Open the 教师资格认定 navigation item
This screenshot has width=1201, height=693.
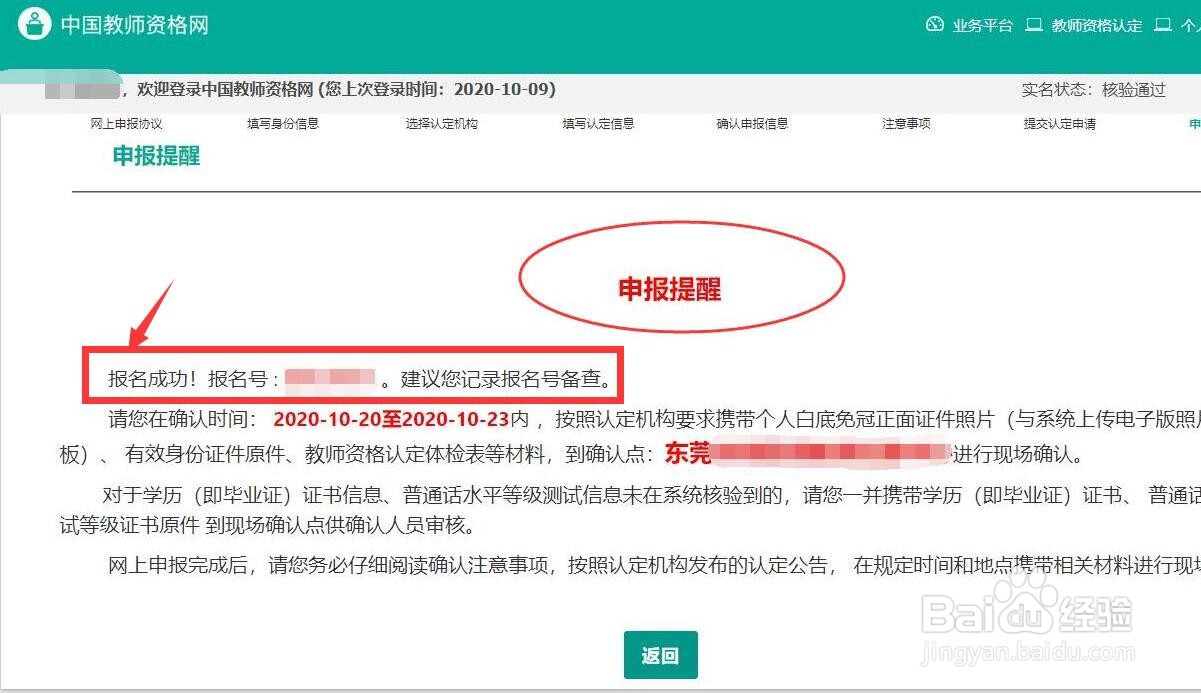[x=1097, y=25]
